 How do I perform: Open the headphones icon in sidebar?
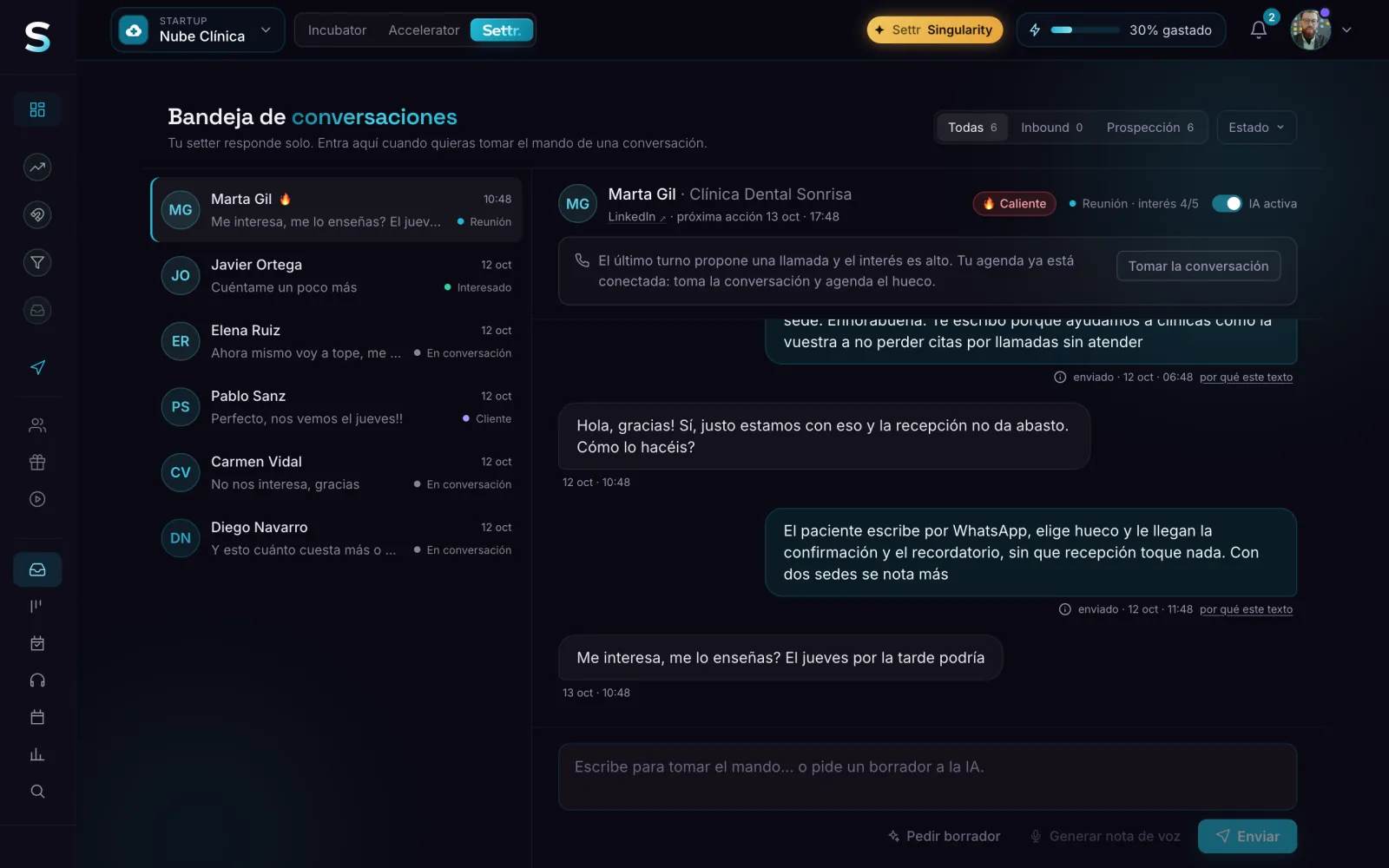point(37,681)
